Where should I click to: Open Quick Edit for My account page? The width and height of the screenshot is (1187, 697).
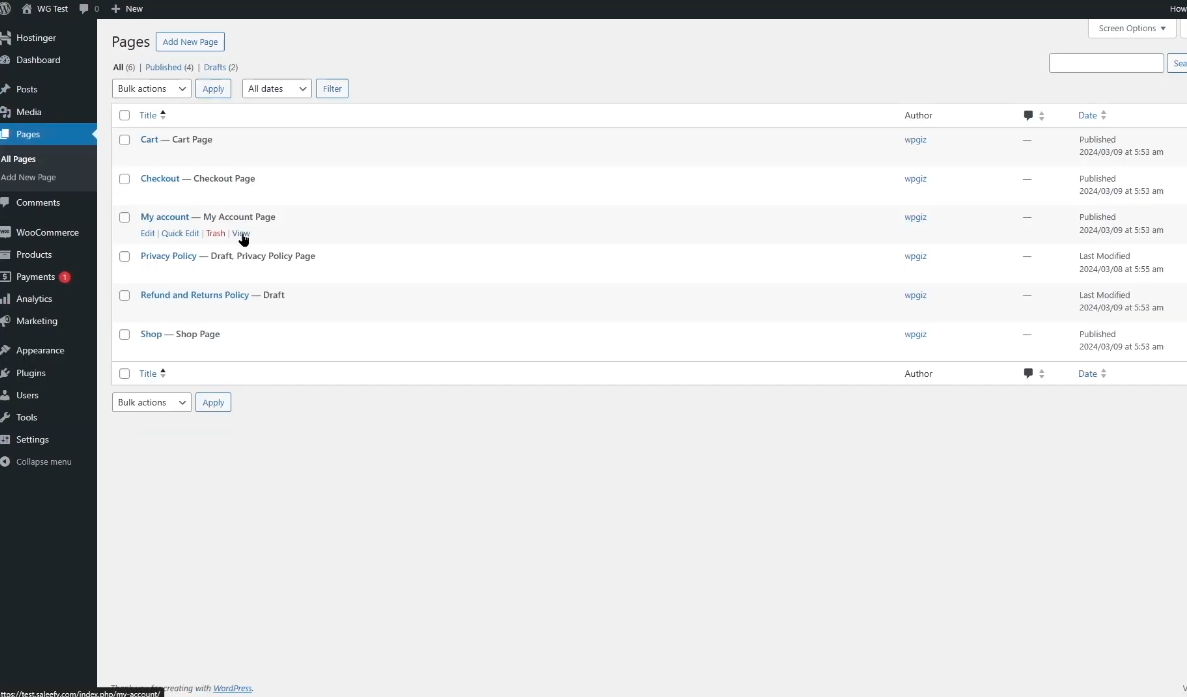coord(180,234)
